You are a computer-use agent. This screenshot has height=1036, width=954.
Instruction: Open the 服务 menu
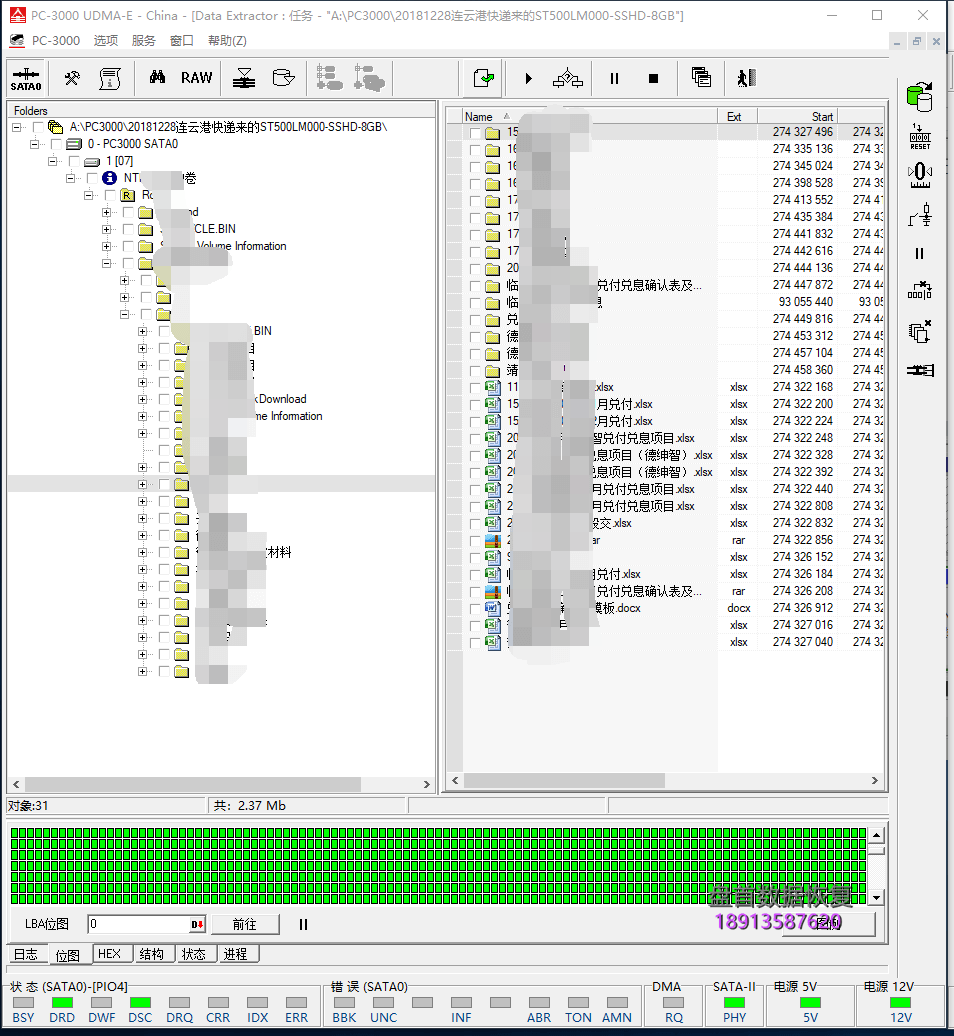coord(143,40)
